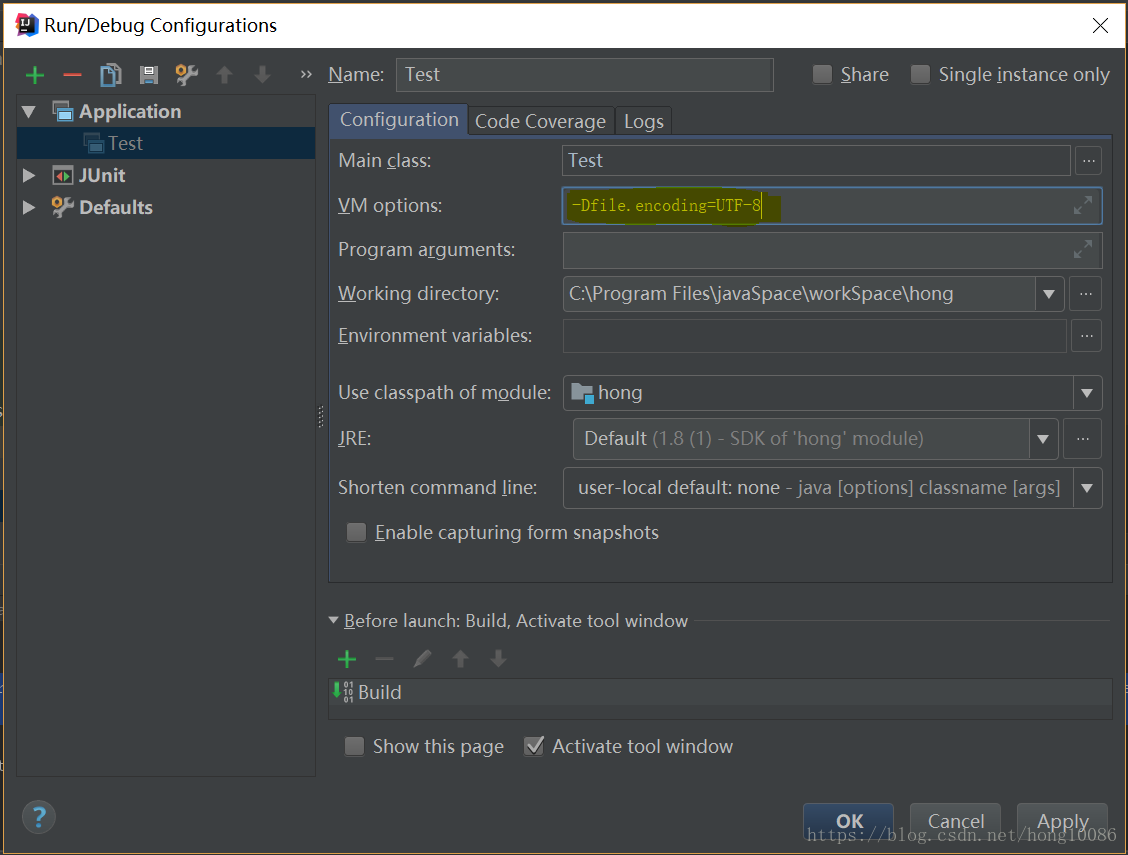Click the green Add New Configuration plus icon

coord(35,75)
